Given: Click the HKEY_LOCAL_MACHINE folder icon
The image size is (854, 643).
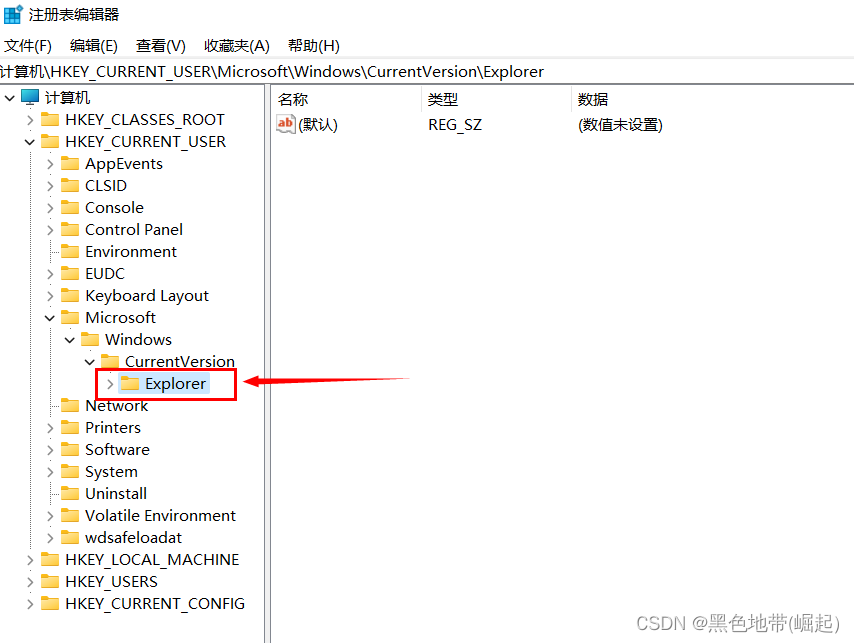Looking at the screenshot, I should click(50, 559).
